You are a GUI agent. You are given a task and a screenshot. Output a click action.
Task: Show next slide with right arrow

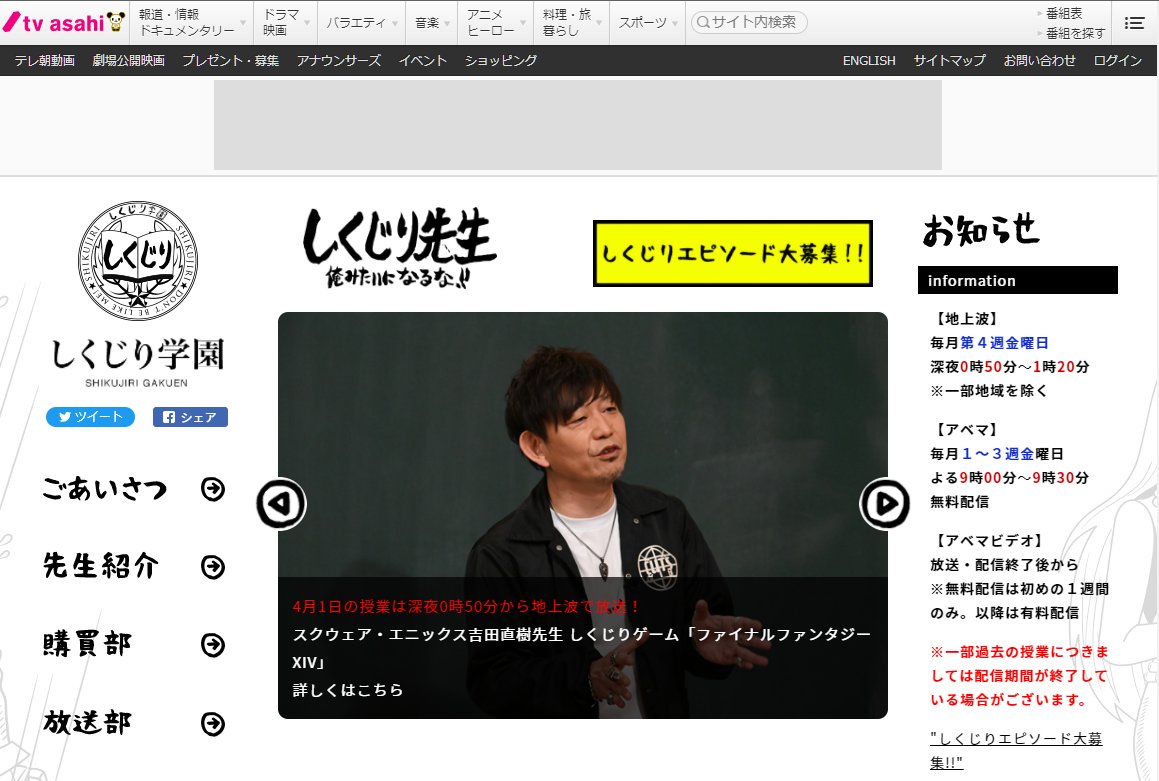tap(885, 504)
